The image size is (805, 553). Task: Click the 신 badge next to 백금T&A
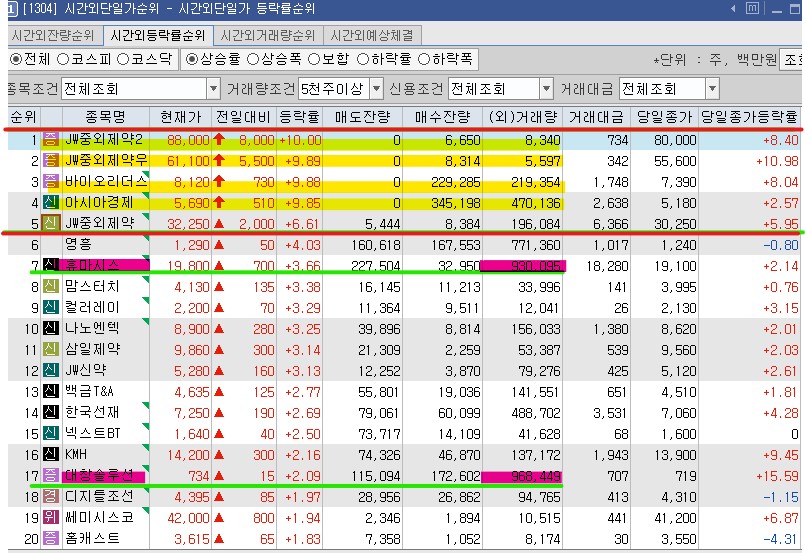tap(50, 391)
